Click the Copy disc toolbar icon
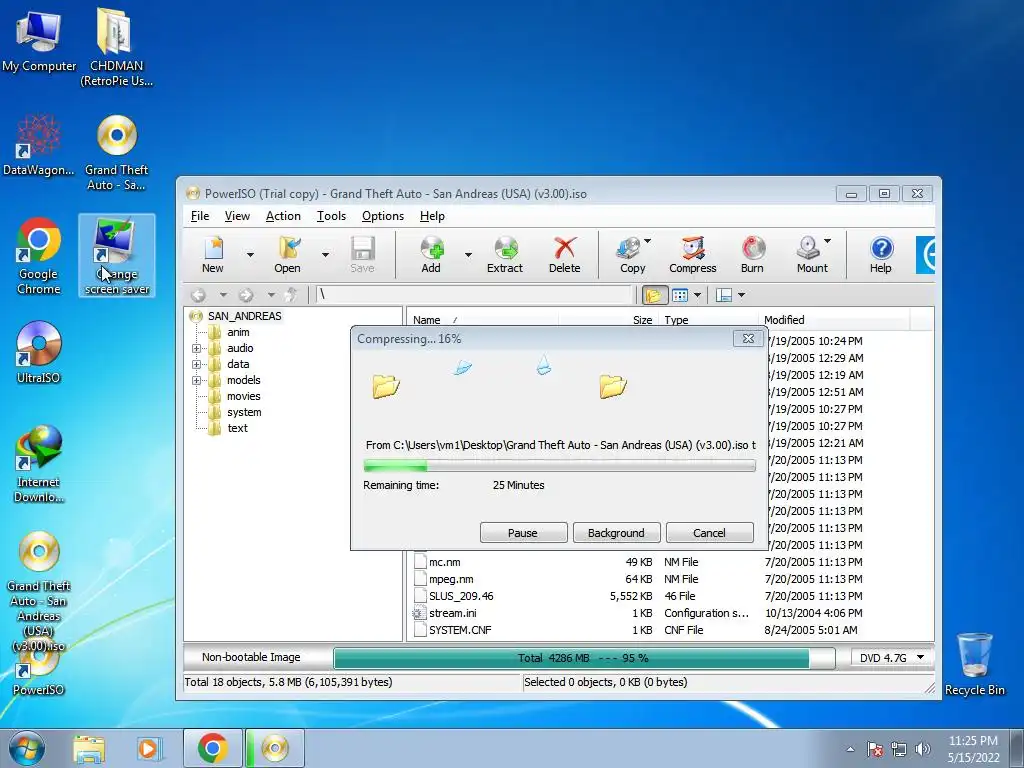The width and height of the screenshot is (1024, 768). pos(629,249)
